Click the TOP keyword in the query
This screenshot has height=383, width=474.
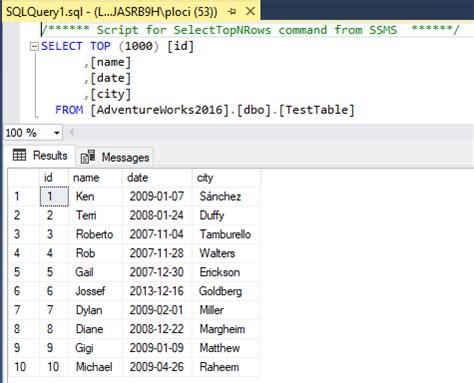100,46
